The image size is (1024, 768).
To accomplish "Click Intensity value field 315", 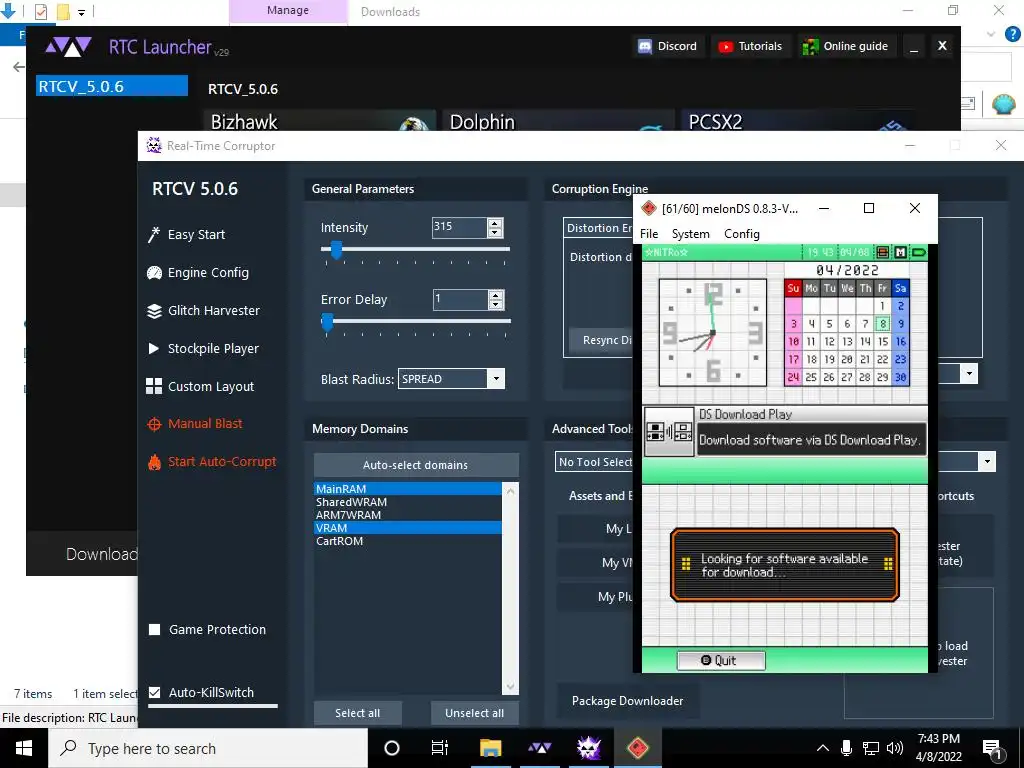I will point(459,227).
